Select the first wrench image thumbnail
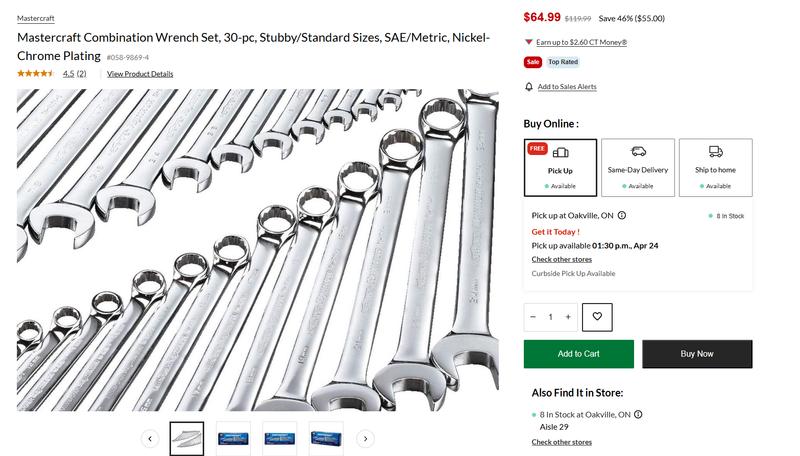This screenshot has height=456, width=800. pyautogui.click(x=186, y=438)
